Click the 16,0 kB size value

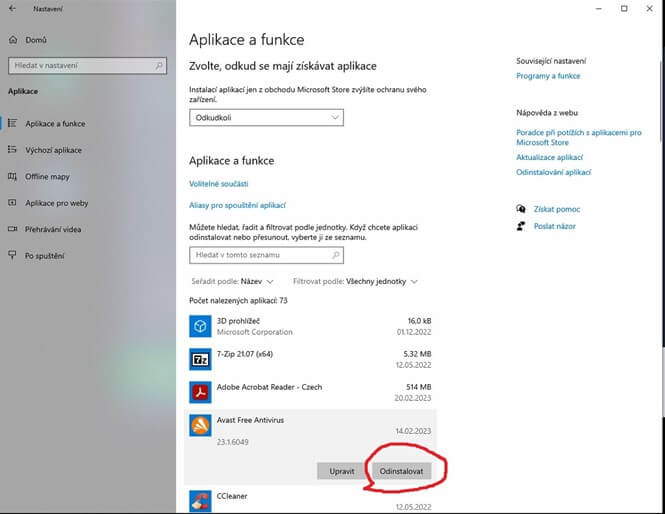click(419, 321)
